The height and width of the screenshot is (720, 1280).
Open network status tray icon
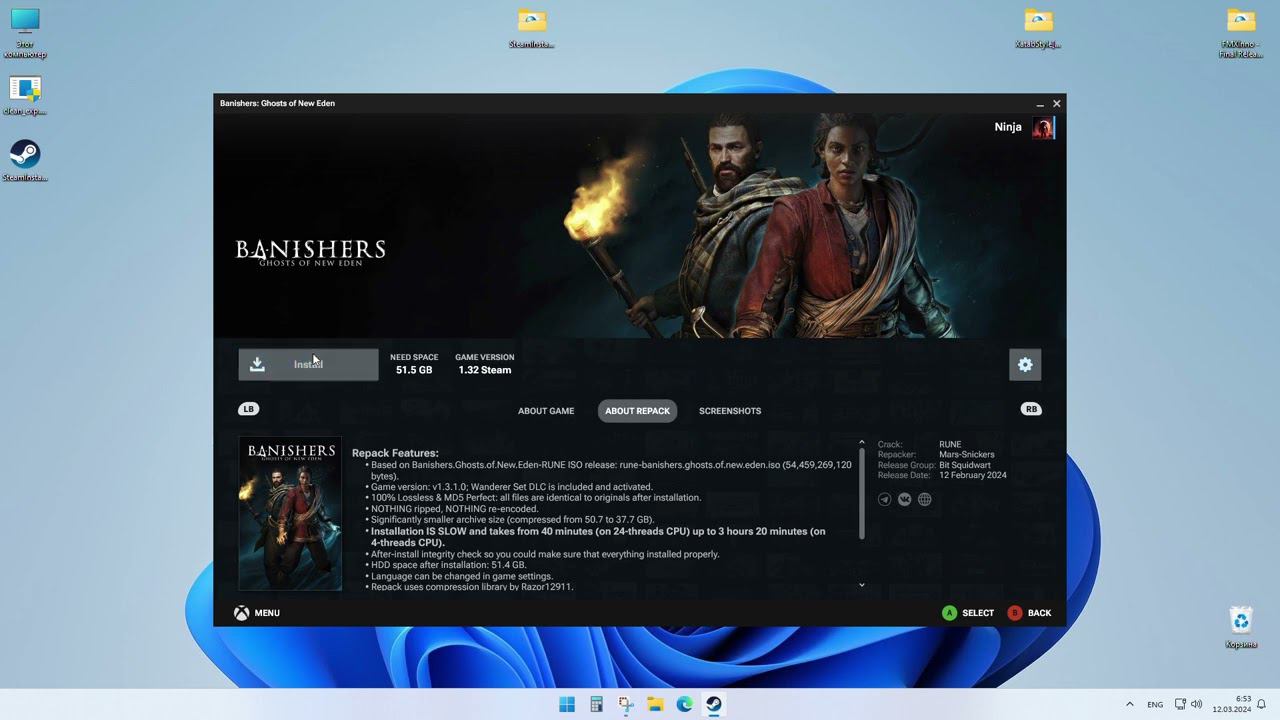click(1180, 704)
